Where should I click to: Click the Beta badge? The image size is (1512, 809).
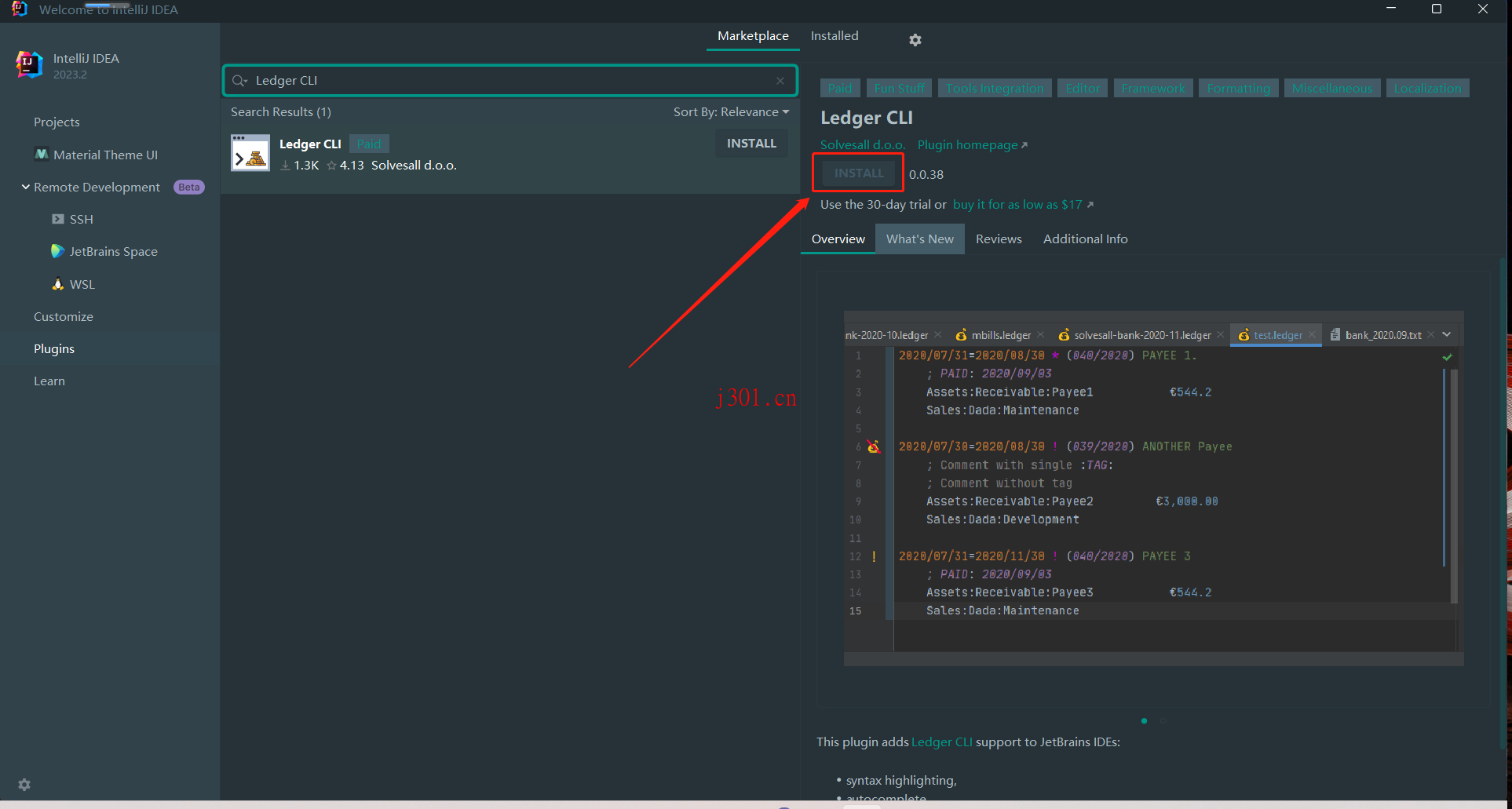point(188,187)
